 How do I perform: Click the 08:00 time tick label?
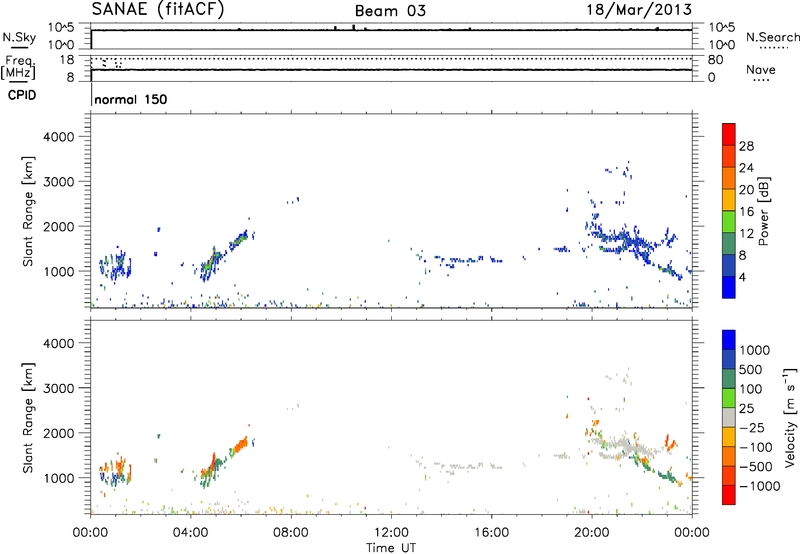coord(291,533)
